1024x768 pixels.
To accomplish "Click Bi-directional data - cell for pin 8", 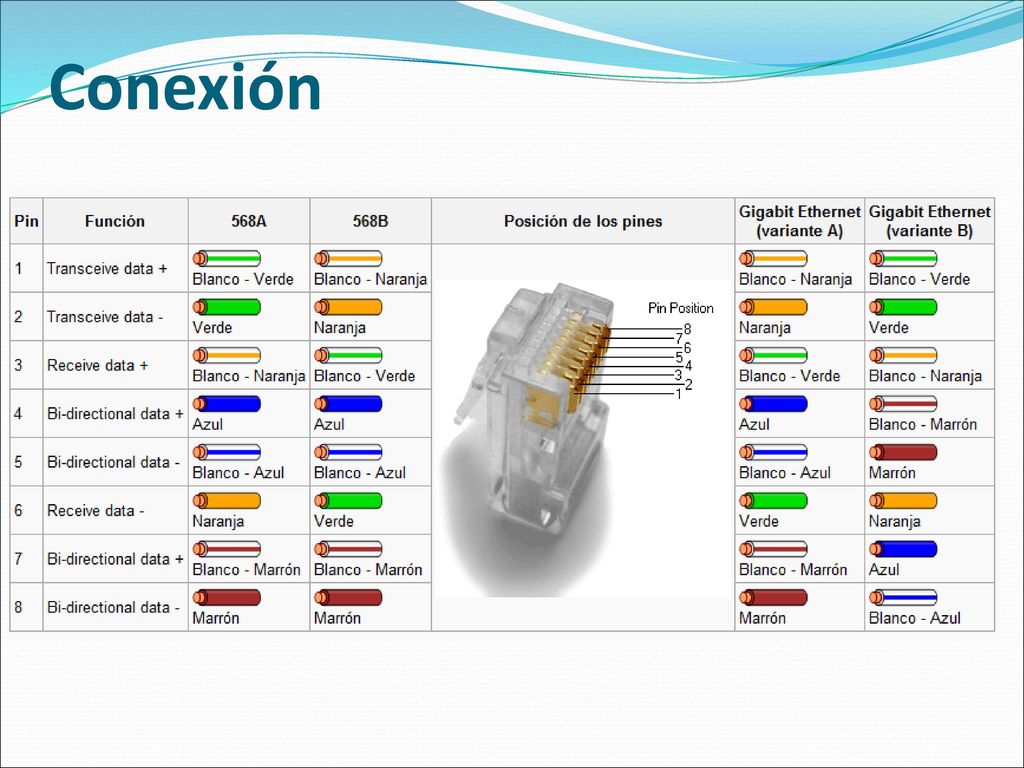I will [x=115, y=607].
